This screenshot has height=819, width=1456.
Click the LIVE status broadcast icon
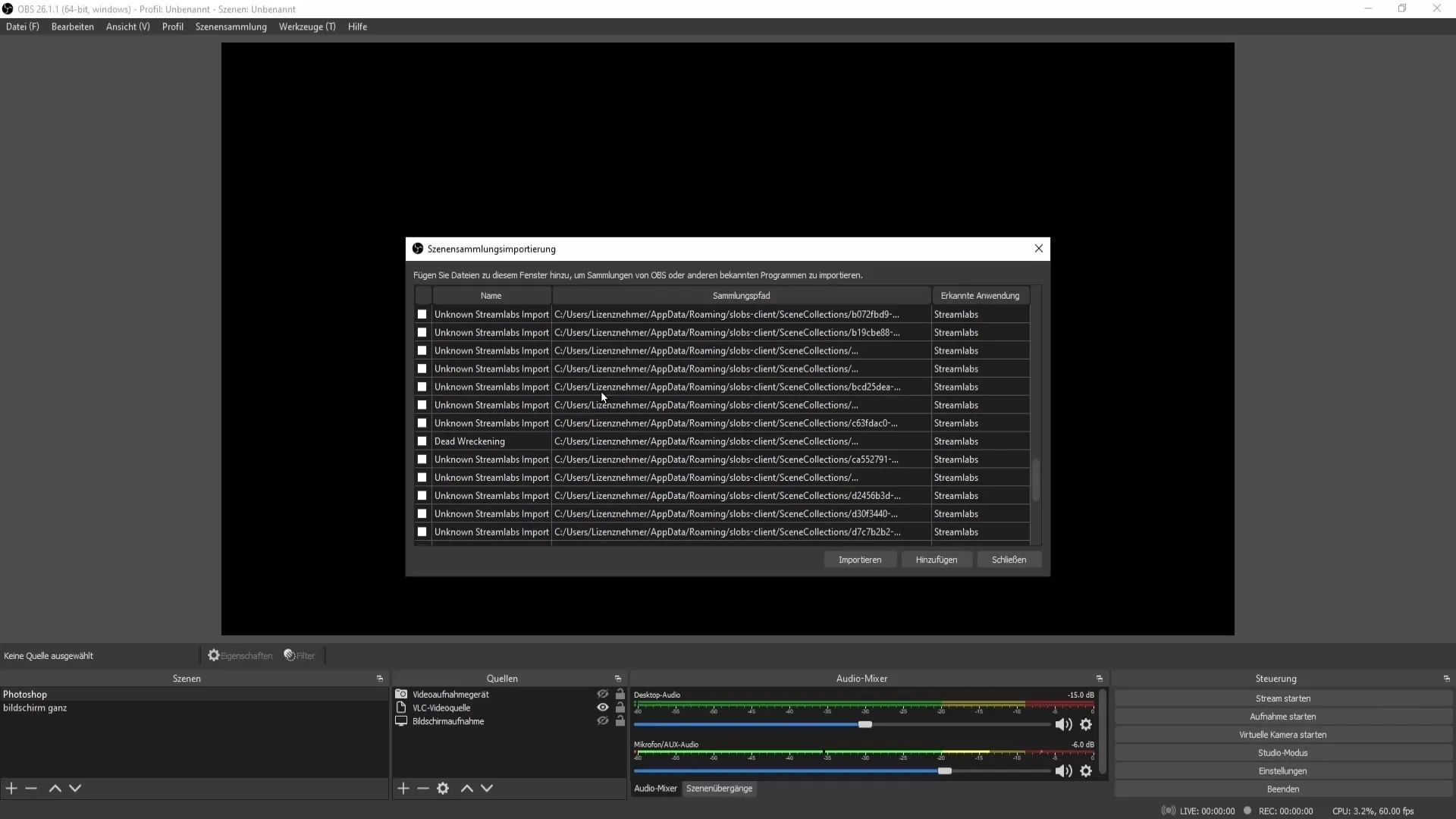1169,811
